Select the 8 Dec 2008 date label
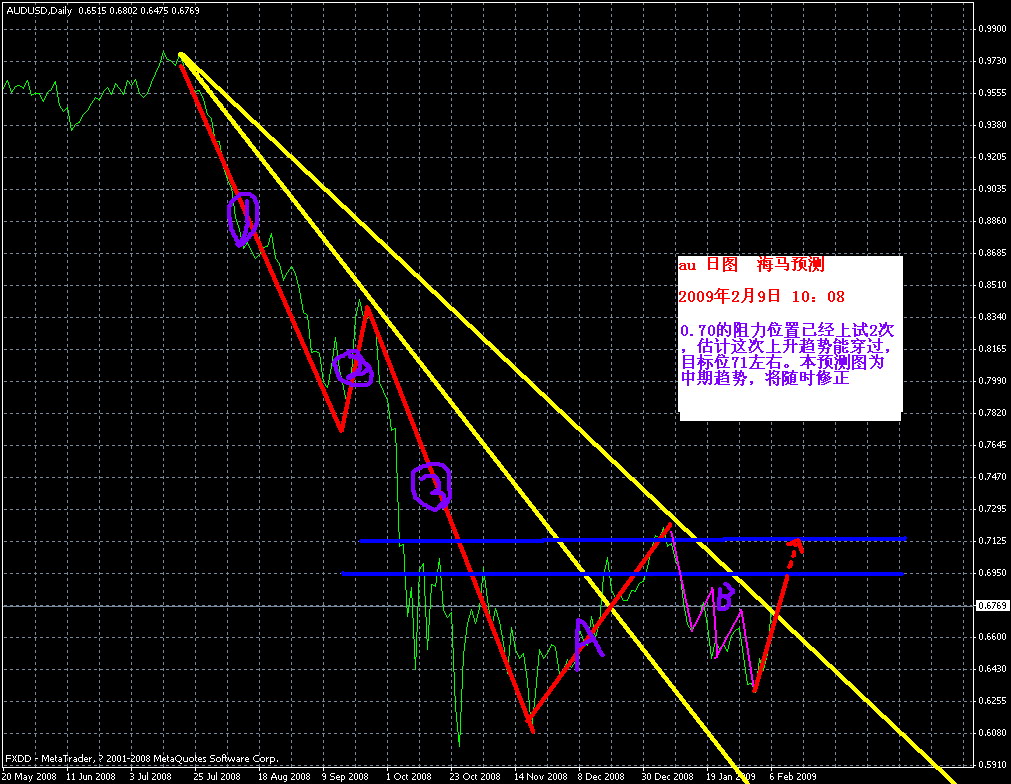Viewport: 1011px width, 784px height. pyautogui.click(x=601, y=776)
